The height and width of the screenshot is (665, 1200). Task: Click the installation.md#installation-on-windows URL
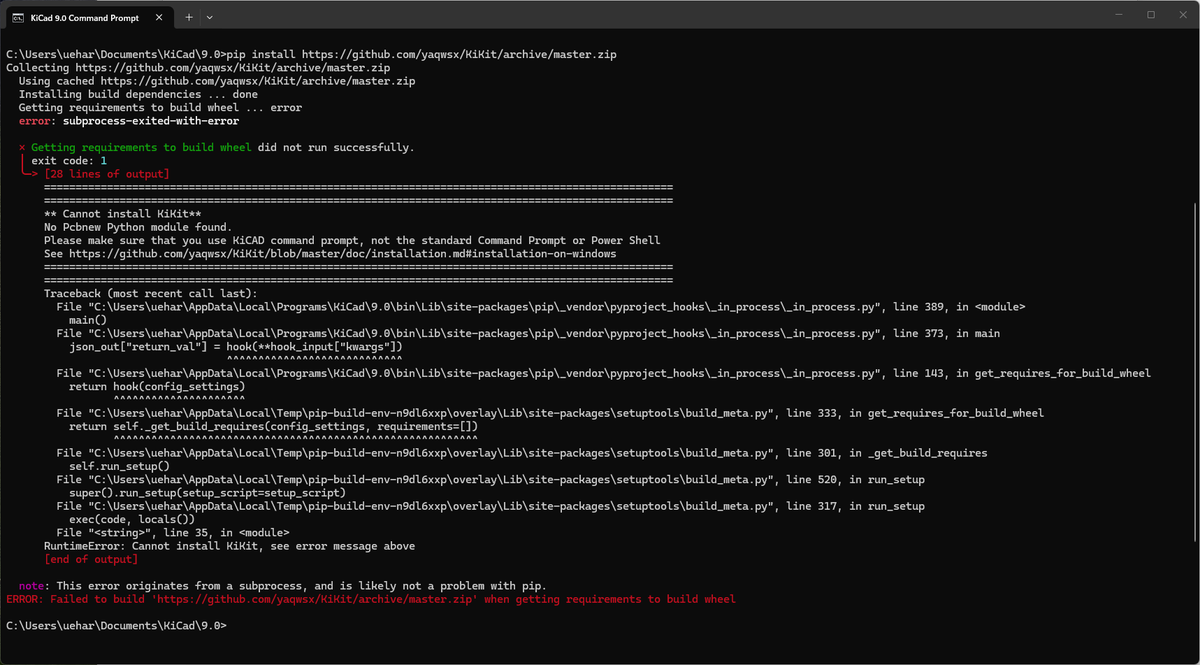click(343, 254)
